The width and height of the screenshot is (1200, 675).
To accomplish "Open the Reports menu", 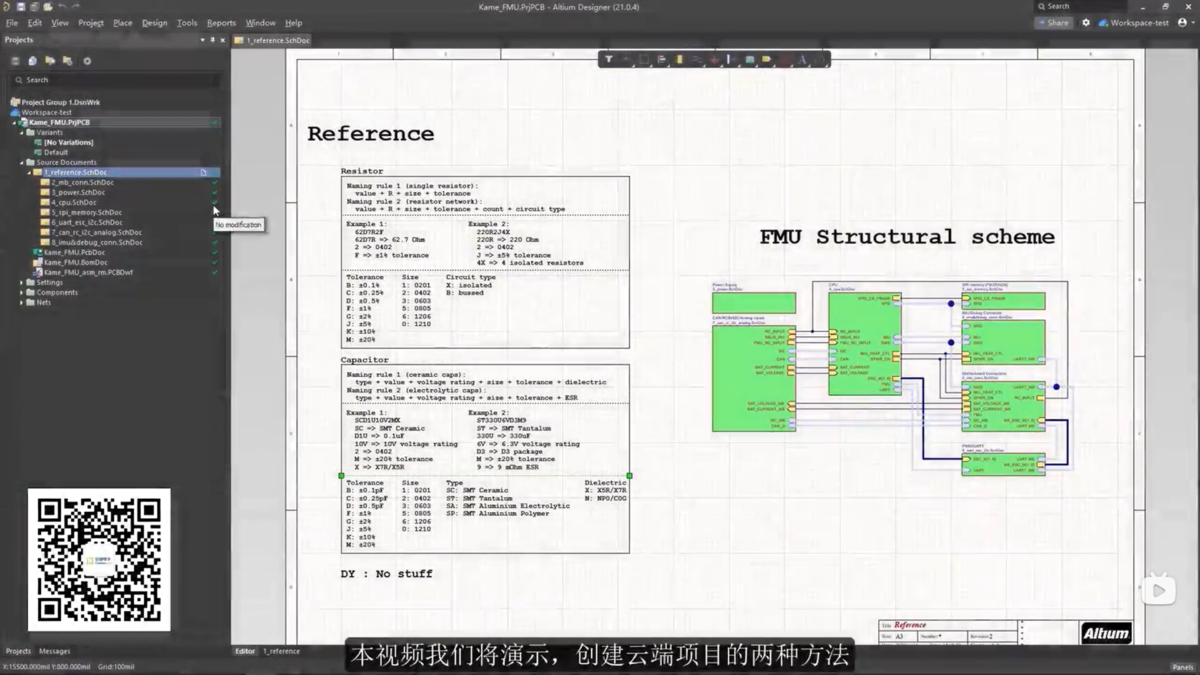I will coord(221,22).
